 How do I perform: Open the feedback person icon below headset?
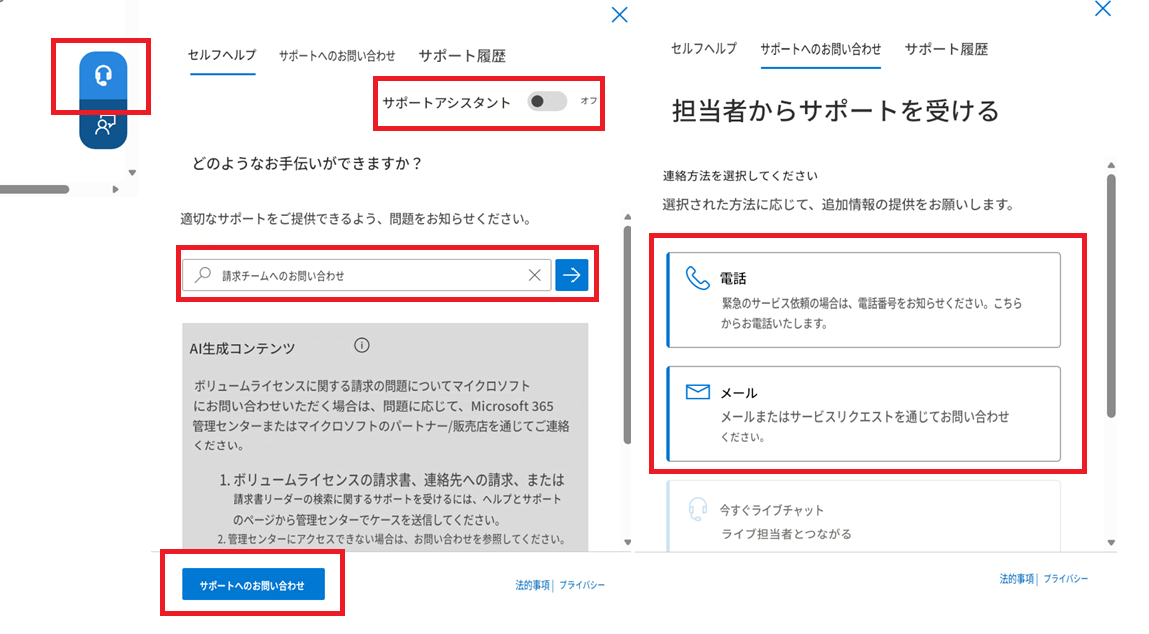point(103,125)
